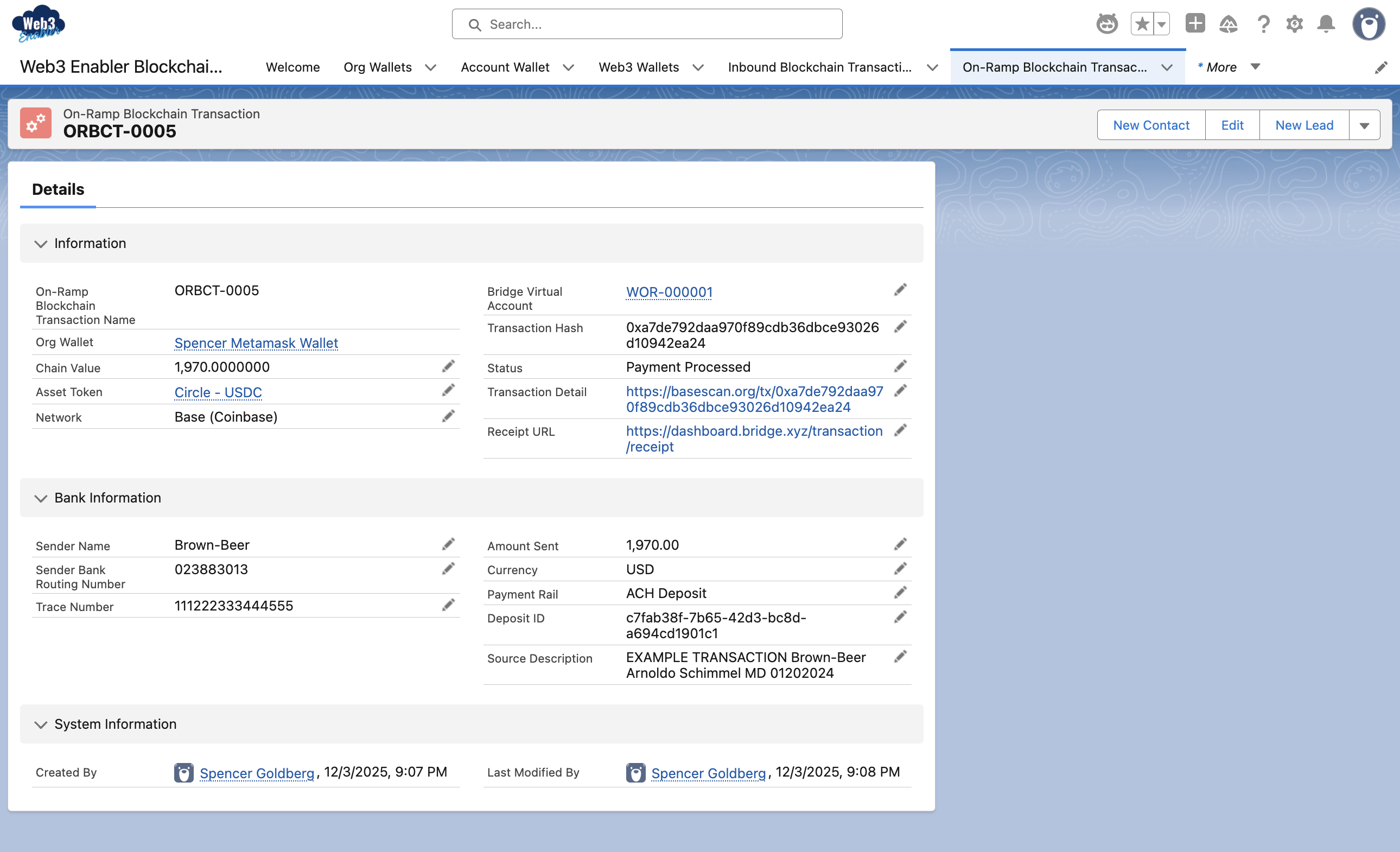The height and width of the screenshot is (852, 1400).
Task: Click the favorite star icon
Action: pos(1143,24)
